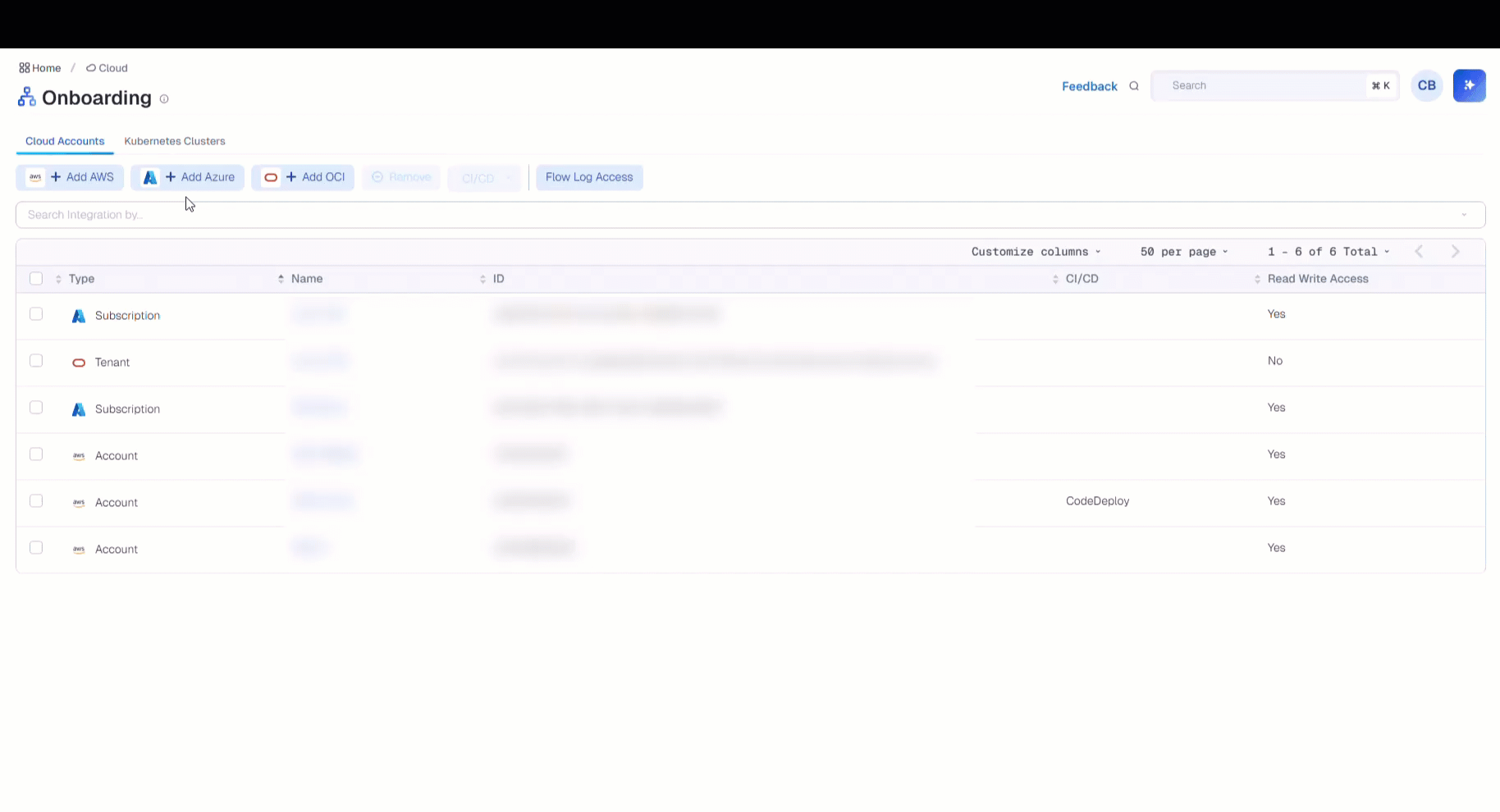Click the Add OCI button
This screenshot has height=812, width=1500.
tap(303, 177)
